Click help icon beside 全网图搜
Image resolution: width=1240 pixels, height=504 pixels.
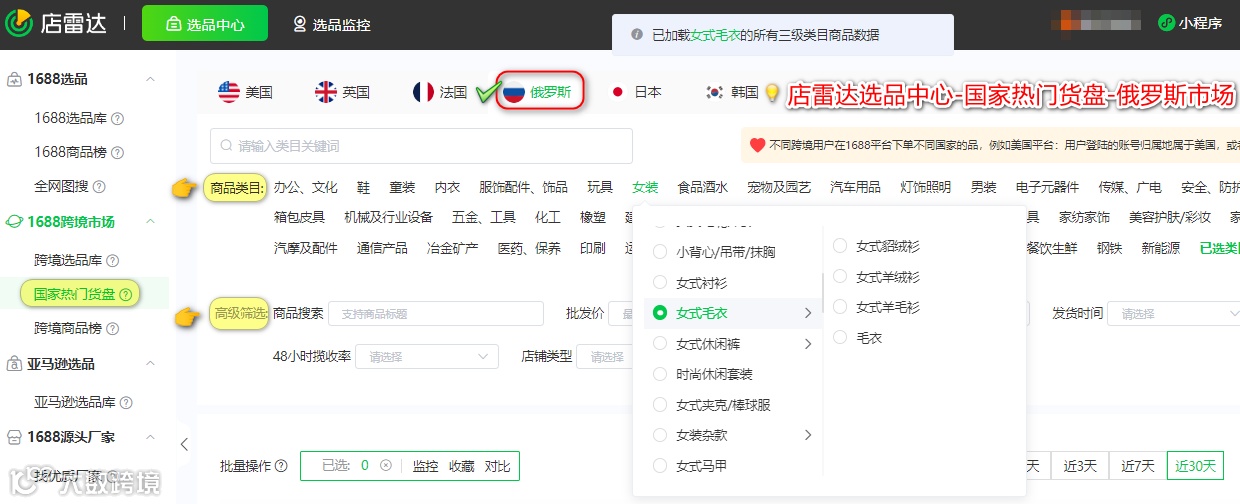98,187
